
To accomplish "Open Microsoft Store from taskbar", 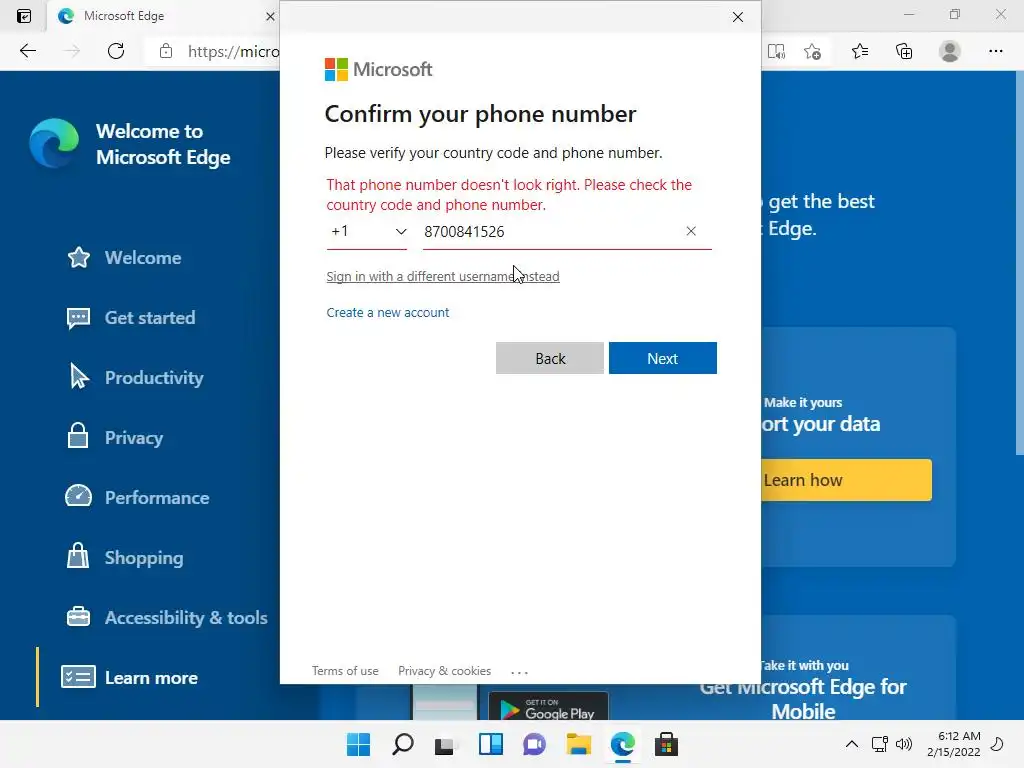I will [x=667, y=744].
